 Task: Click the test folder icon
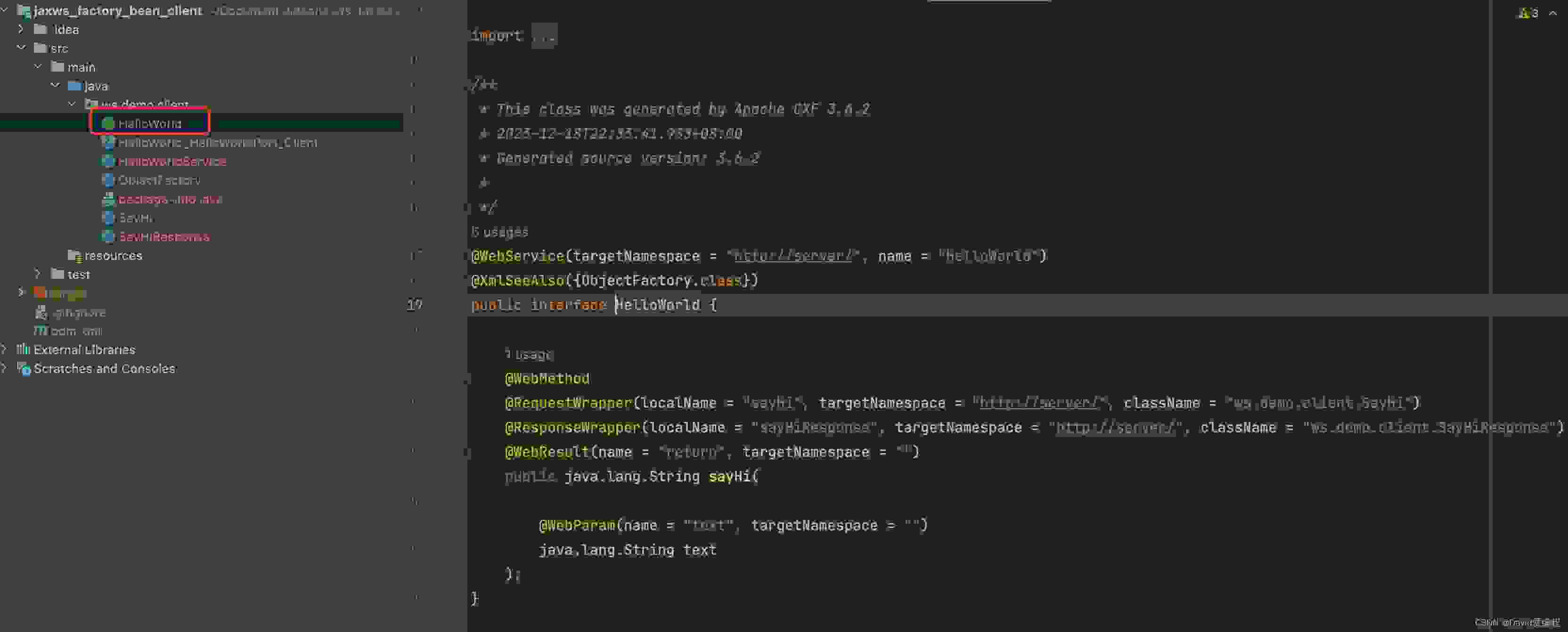tap(57, 275)
